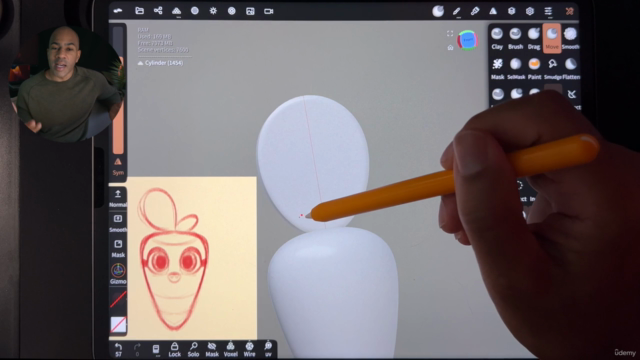Viewport: 640px width, 360px height.
Task: Select the Smooth tool in tool panel
Action: 570,38
